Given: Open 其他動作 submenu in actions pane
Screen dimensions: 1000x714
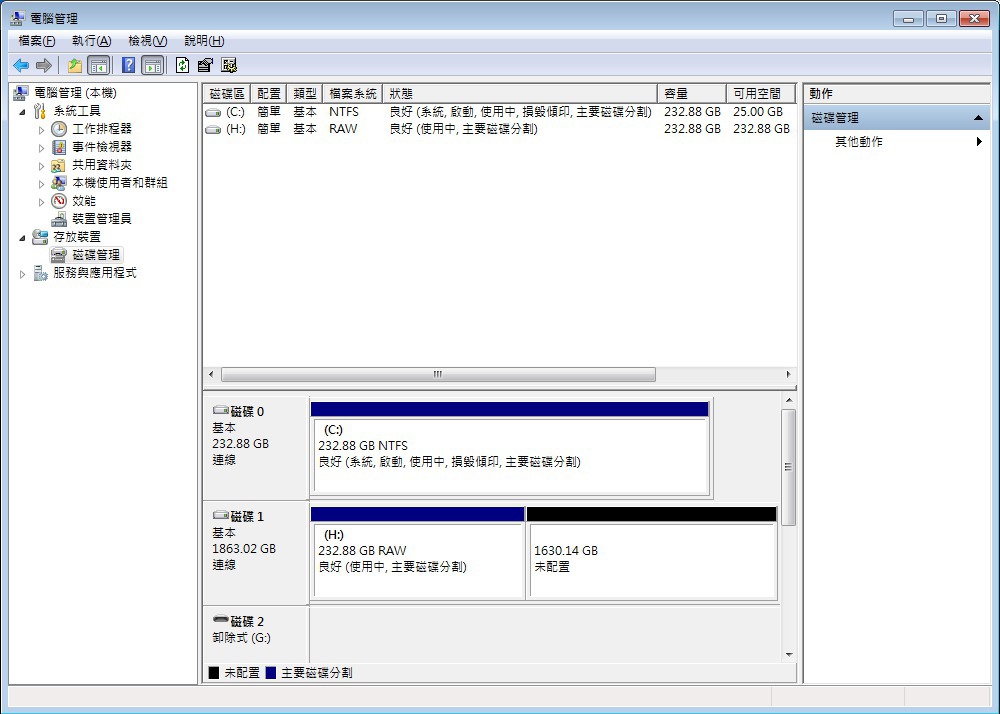Looking at the screenshot, I should 897,142.
